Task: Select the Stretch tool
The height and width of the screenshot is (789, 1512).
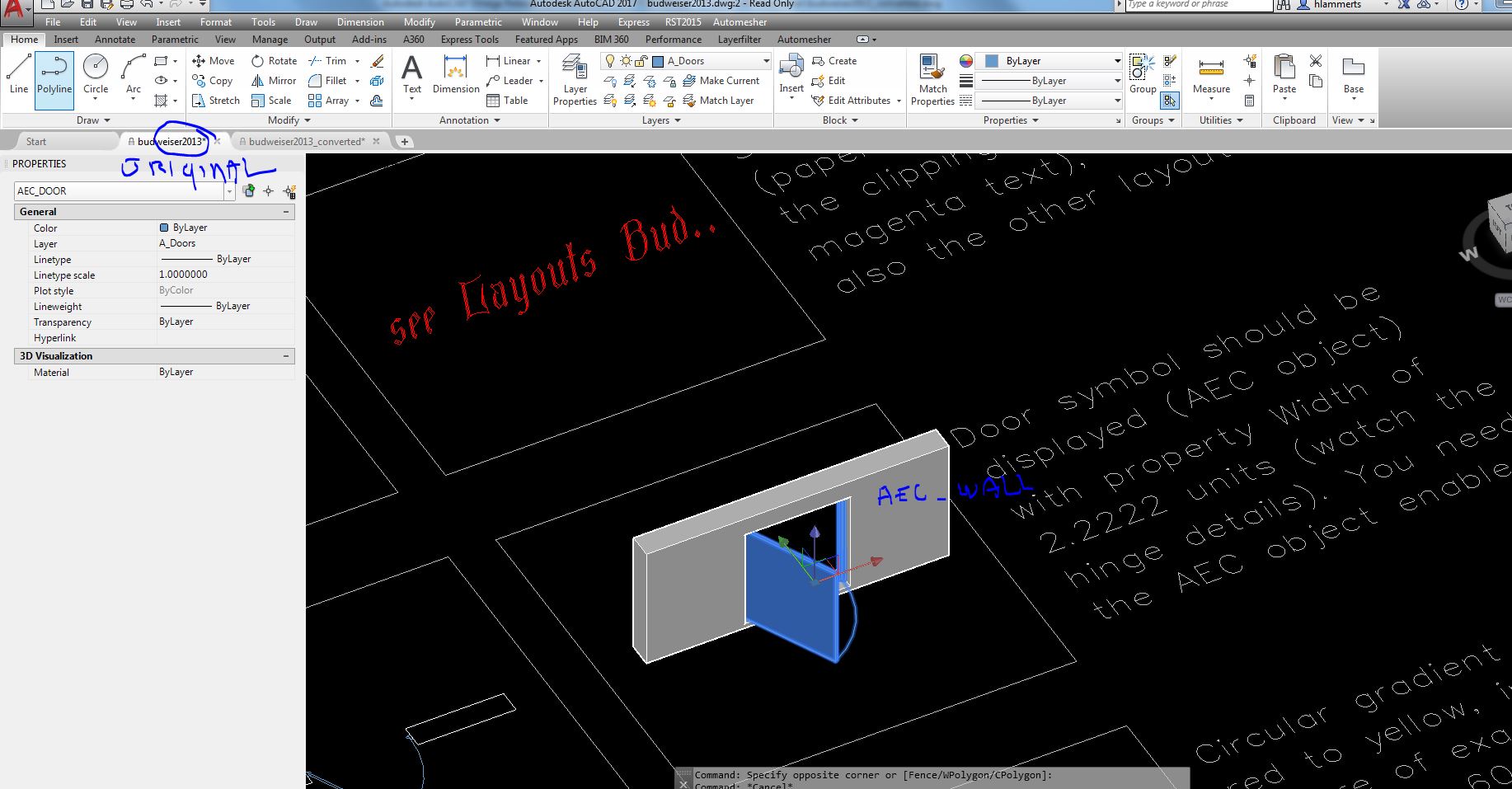Action: [x=216, y=101]
